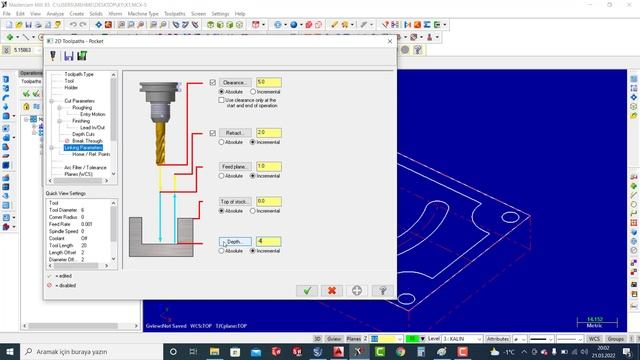Click the Clearance... button
Image resolution: width=640 pixels, height=360 pixels.
click(235, 82)
